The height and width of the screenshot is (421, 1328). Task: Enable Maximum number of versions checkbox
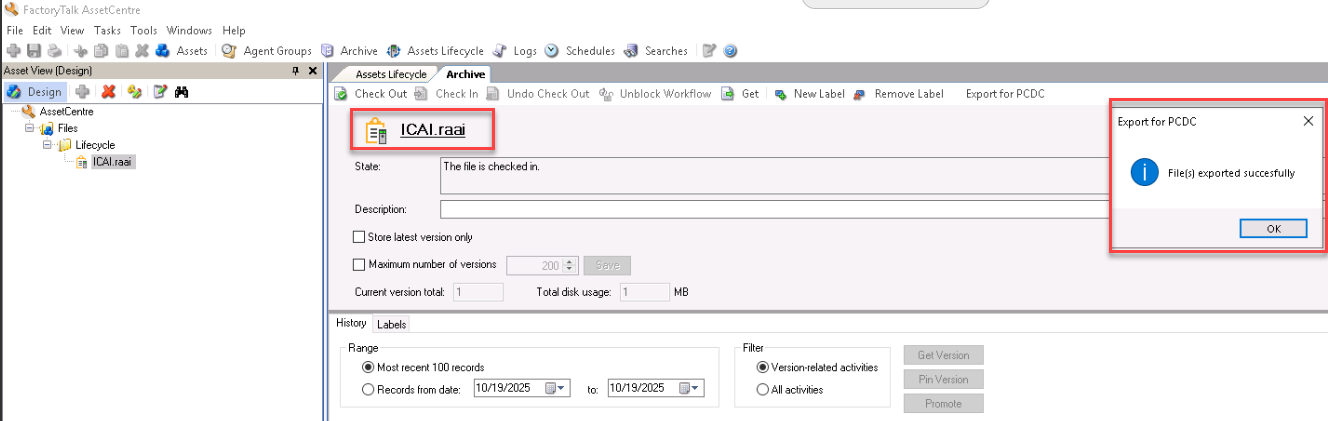coord(360,265)
